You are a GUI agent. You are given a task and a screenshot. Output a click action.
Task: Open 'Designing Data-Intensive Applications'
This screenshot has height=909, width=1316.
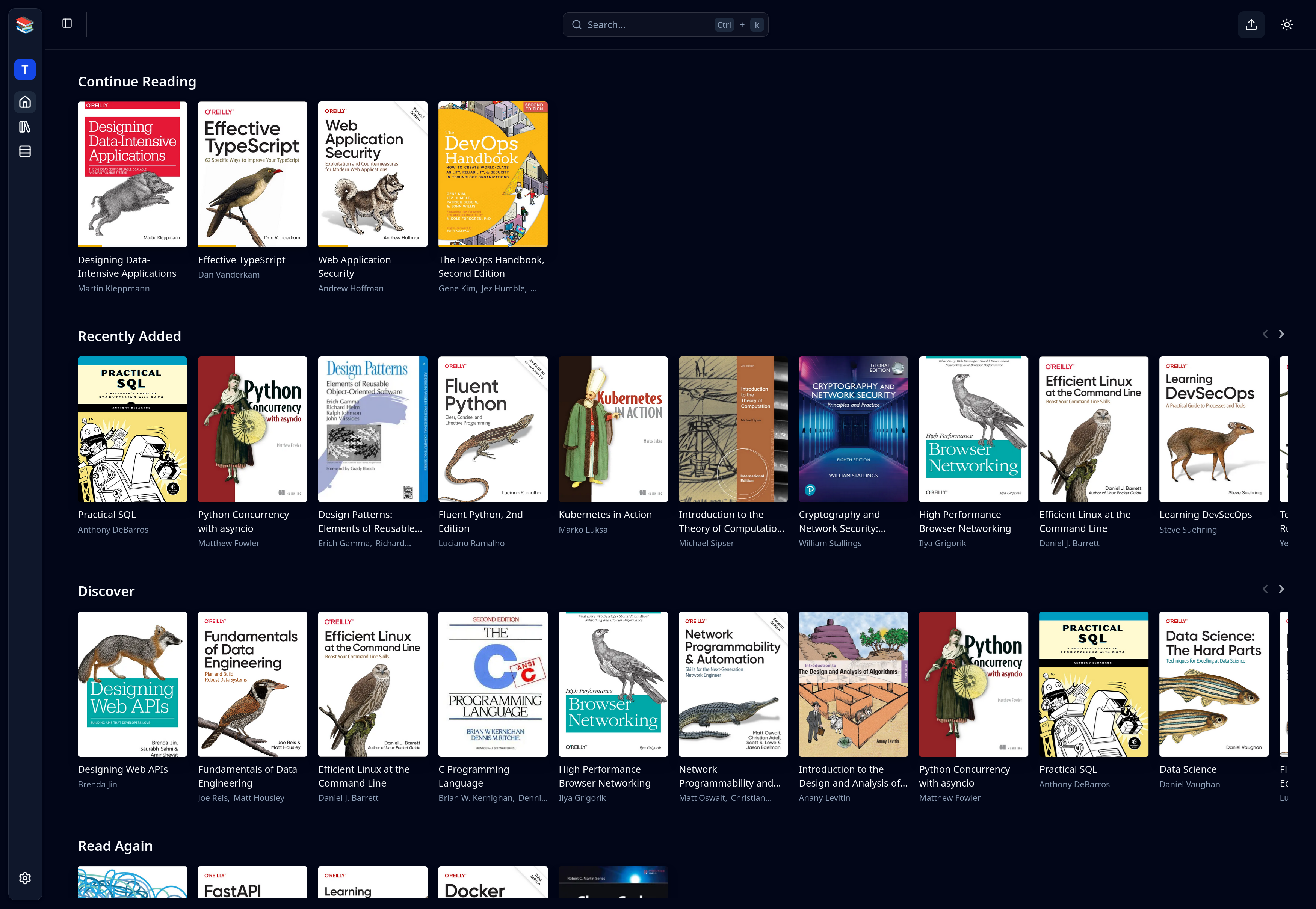pyautogui.click(x=132, y=174)
